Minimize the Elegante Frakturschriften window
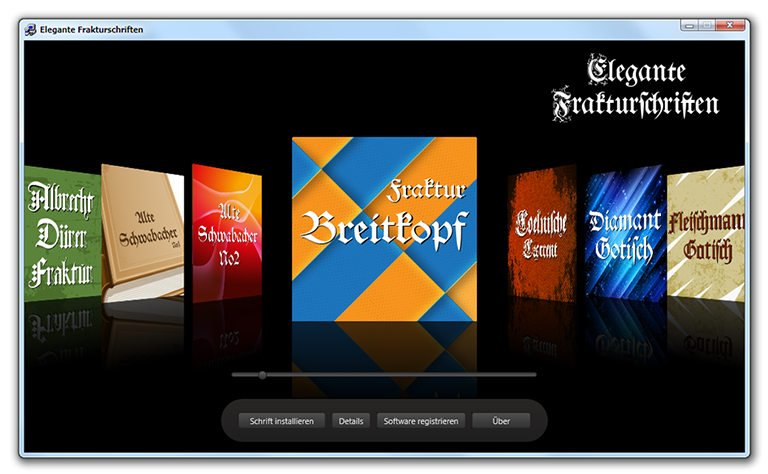This screenshot has height=474, width=768. coord(689,25)
